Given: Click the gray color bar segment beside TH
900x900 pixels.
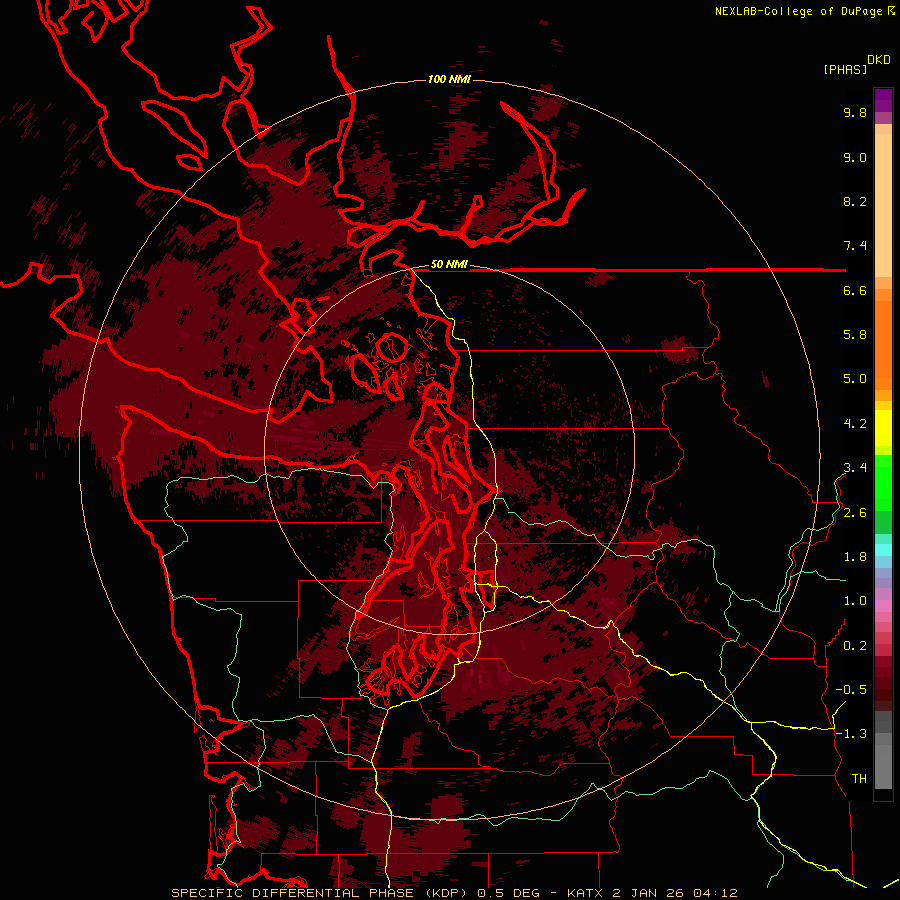Looking at the screenshot, I should pyautogui.click(x=883, y=769).
